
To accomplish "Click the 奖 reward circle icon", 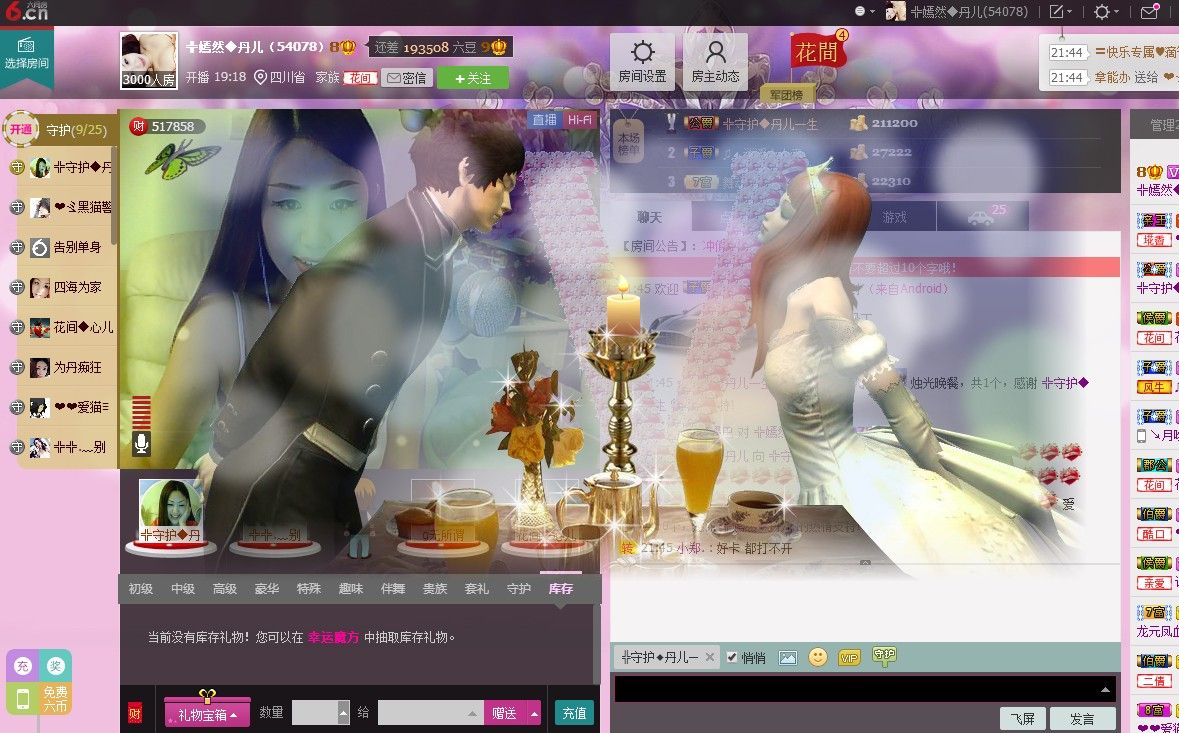I will point(55,666).
